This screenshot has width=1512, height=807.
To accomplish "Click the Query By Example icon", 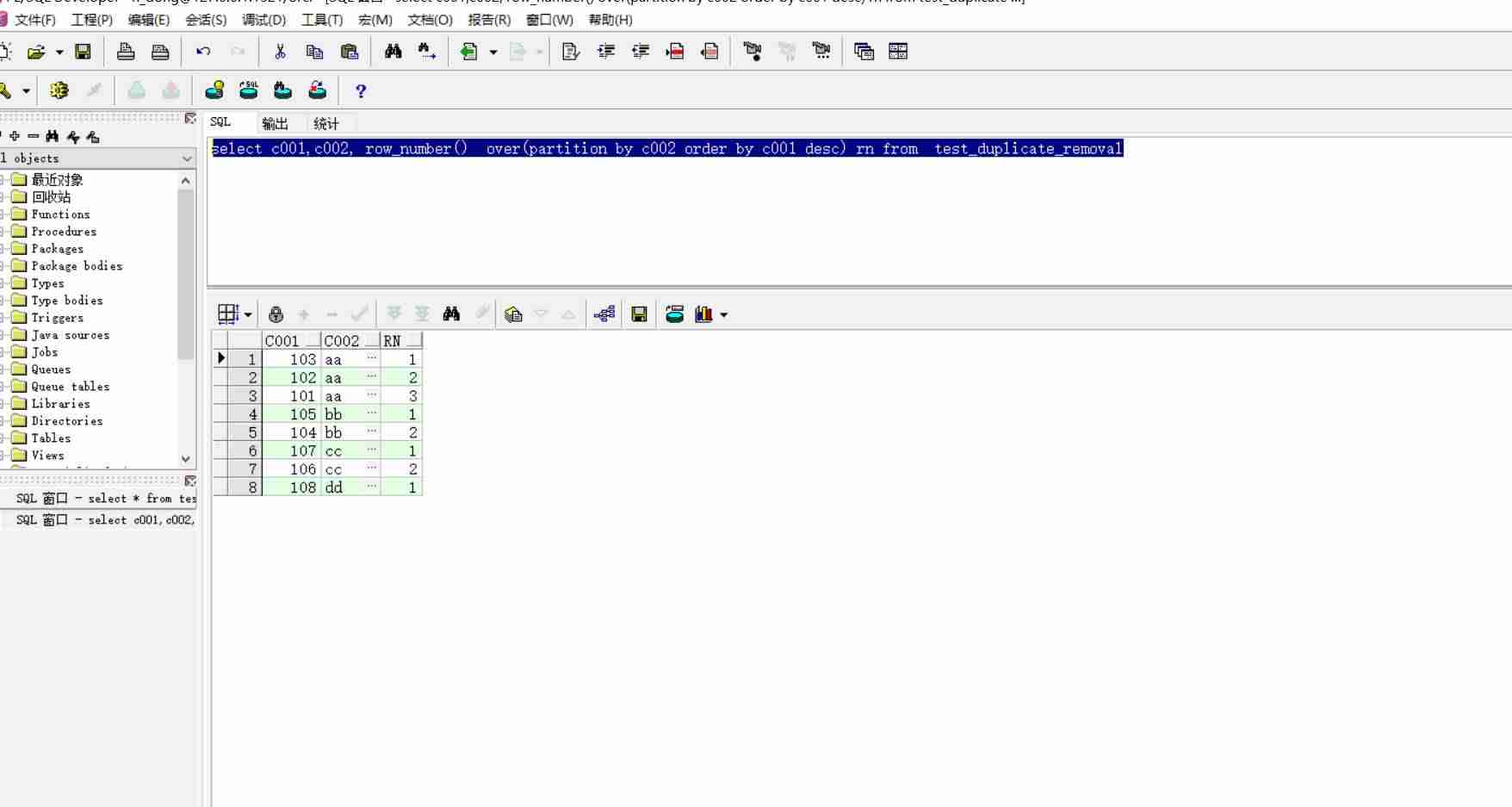I will pos(513,314).
